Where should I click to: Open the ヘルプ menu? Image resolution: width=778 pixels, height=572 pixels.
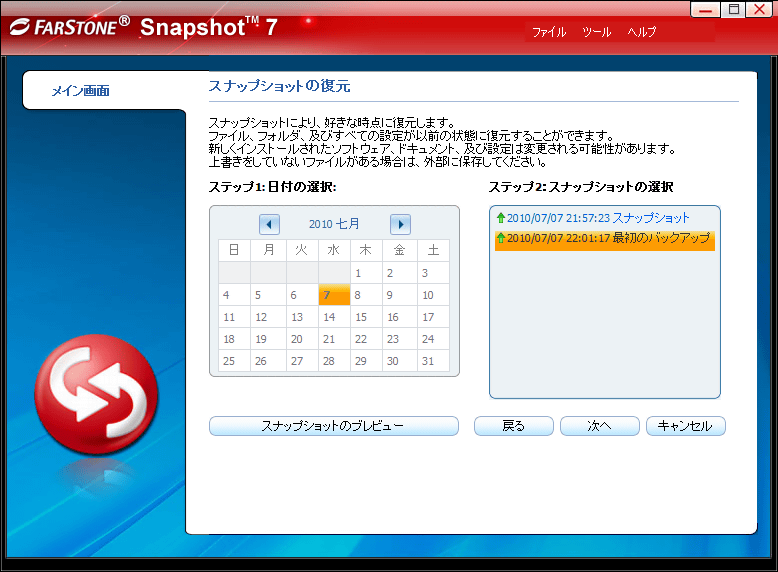[642, 32]
